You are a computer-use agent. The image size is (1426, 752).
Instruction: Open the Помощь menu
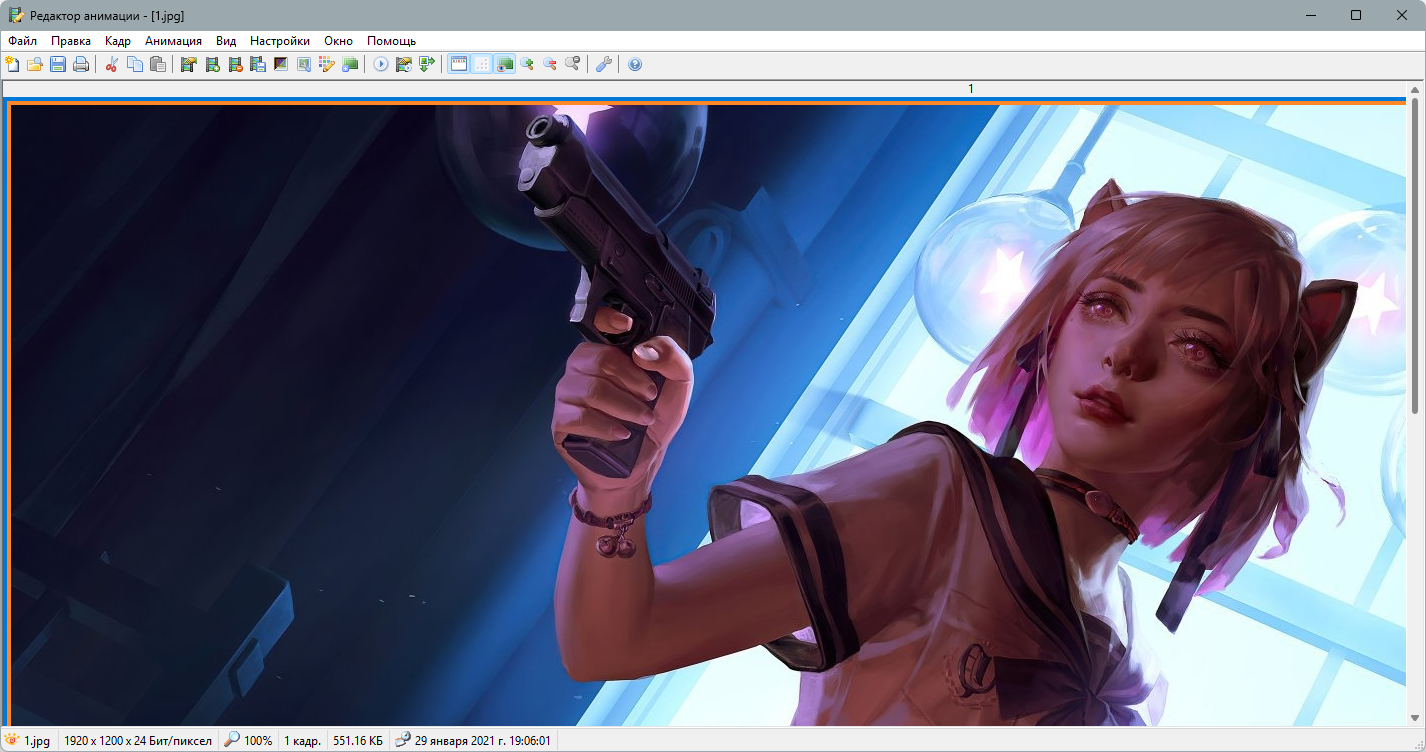(391, 41)
